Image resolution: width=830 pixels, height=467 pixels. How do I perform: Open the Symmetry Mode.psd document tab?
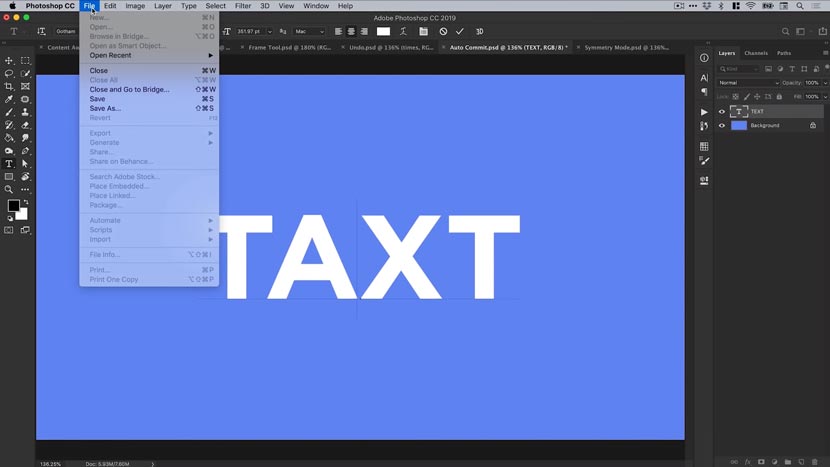625,47
